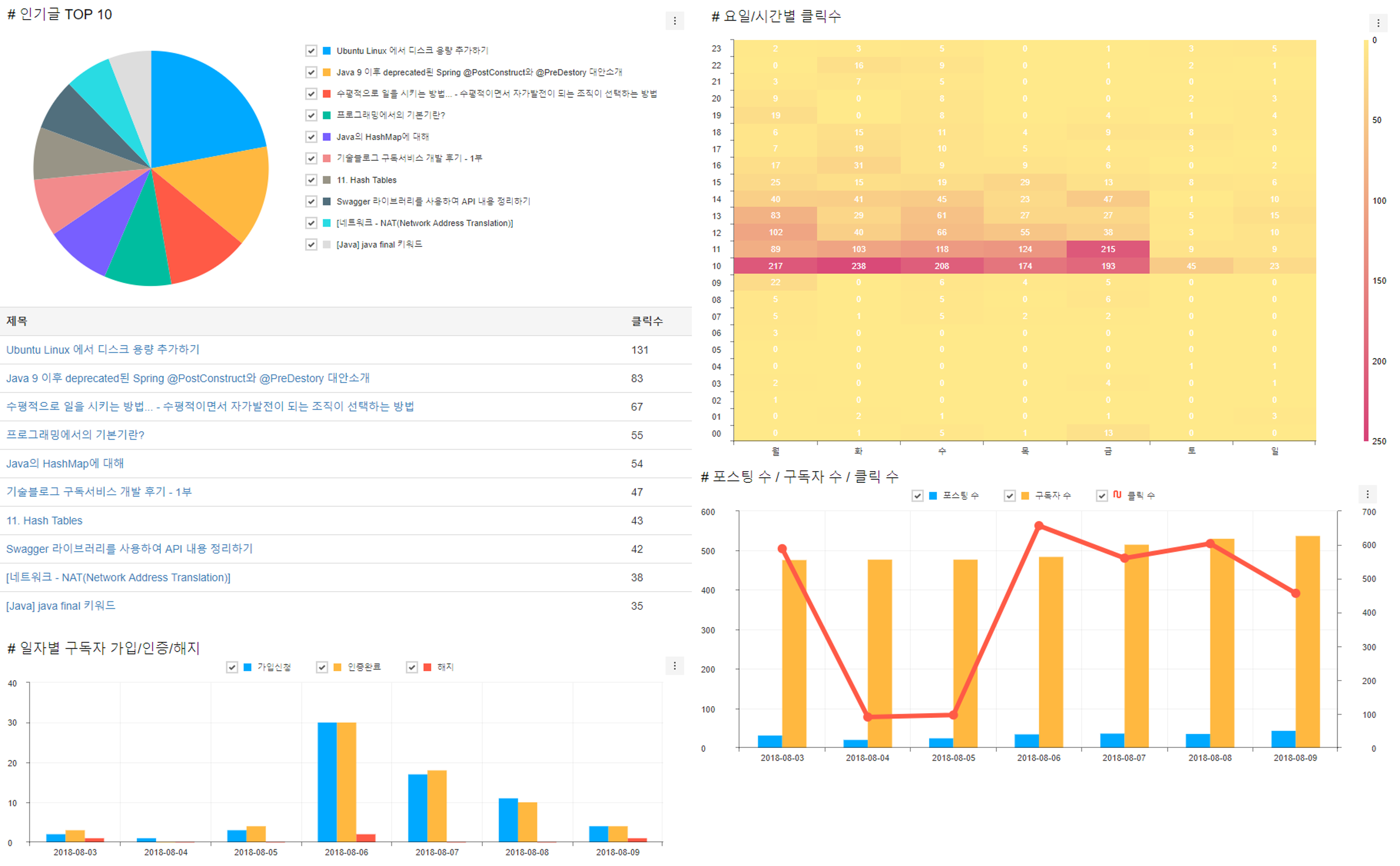Toggle the 프로그래밍에서의 기본기란? legend checkbox
Image resolution: width=1400 pixels, height=866 pixels.
click(x=311, y=115)
